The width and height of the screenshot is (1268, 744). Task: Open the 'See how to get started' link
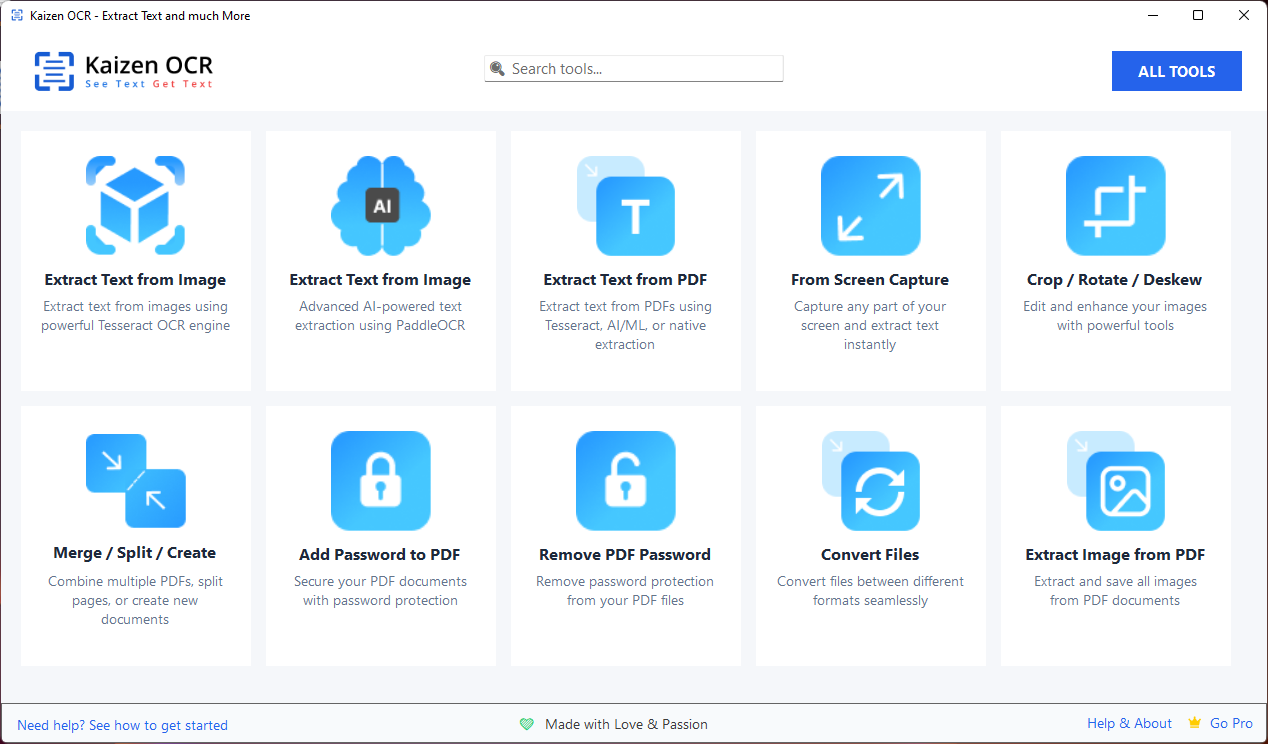pos(122,725)
